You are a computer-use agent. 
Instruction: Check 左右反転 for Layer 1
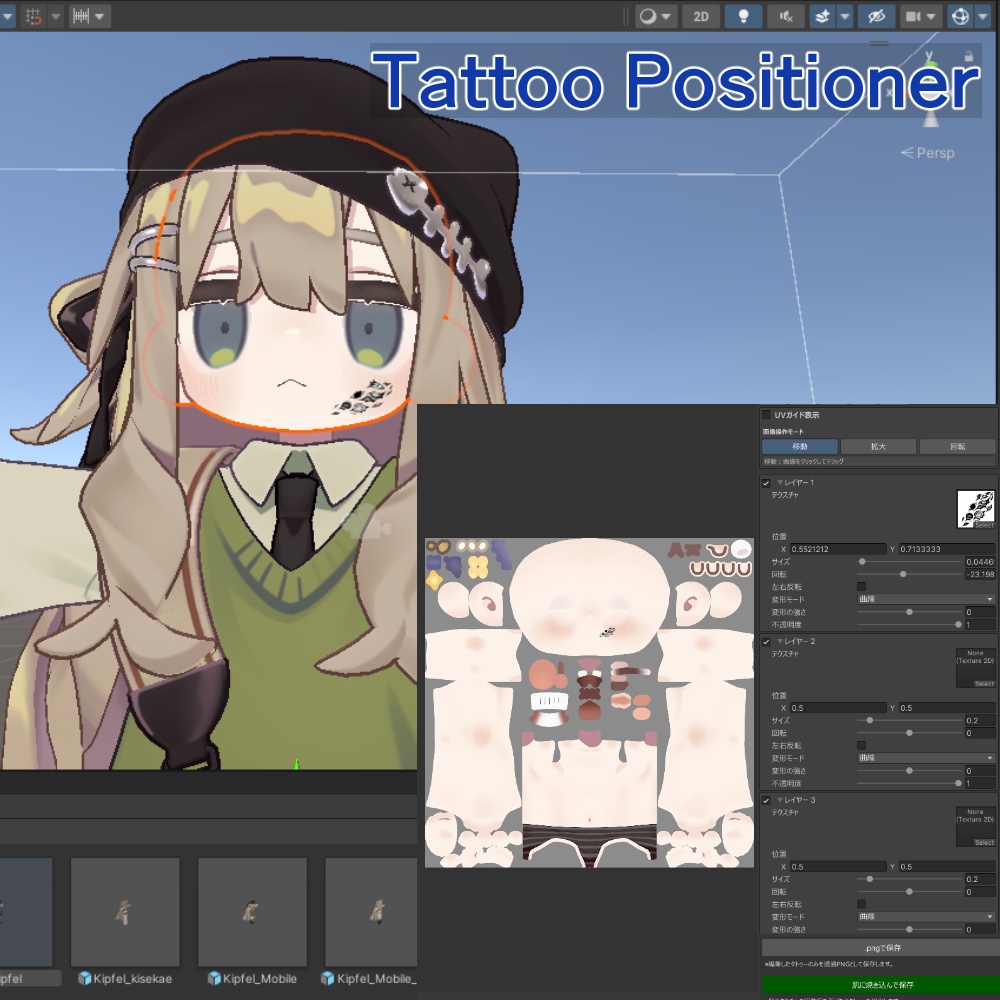(862, 588)
